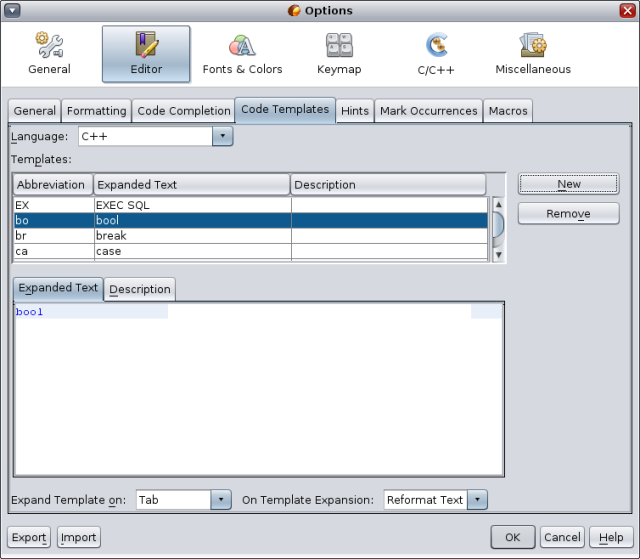Open the C/C++ options category
This screenshot has width=640, height=559.
[x=436, y=54]
